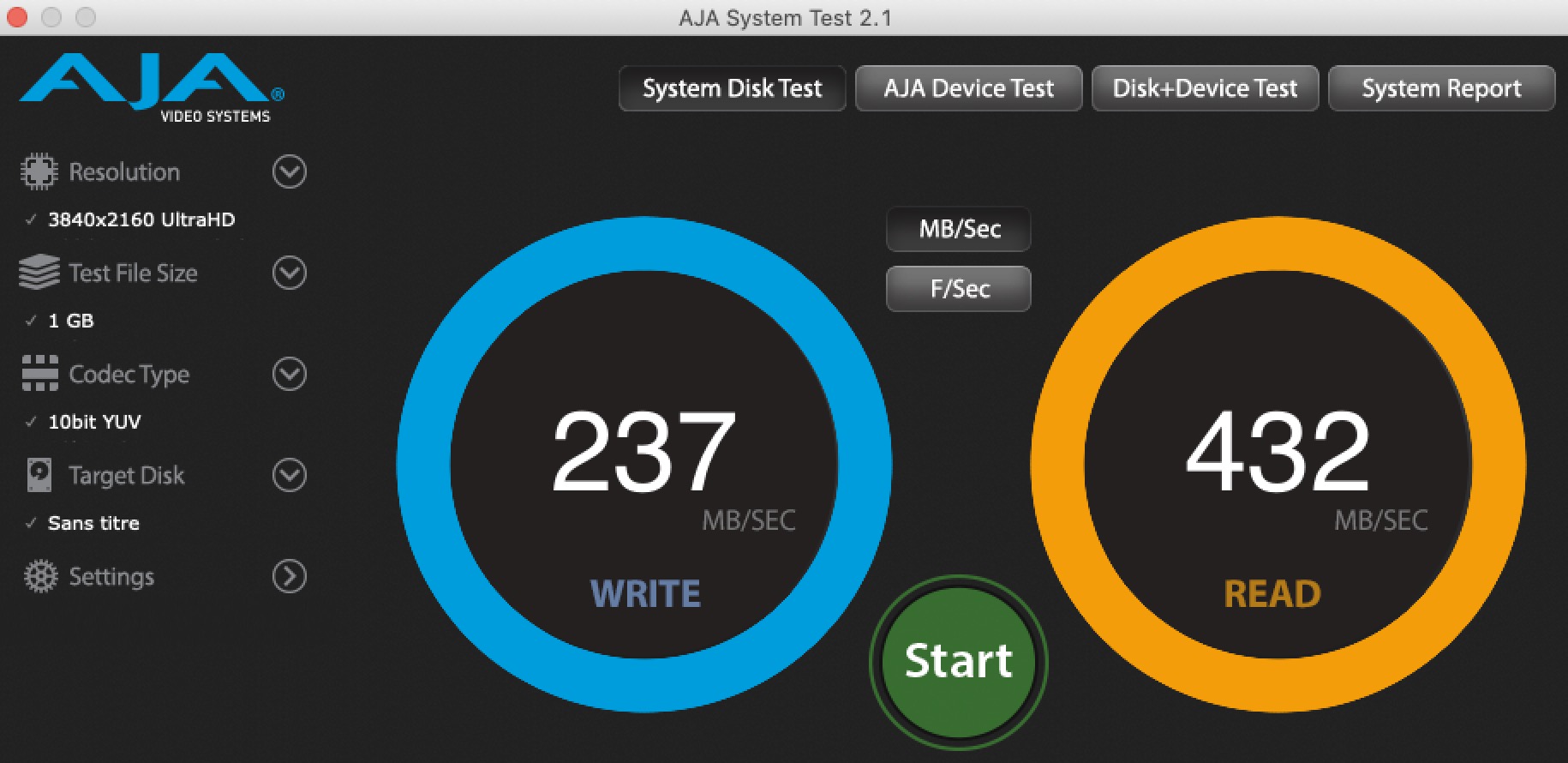The image size is (1568, 763).
Task: Select the System Disk Test tab
Action: click(x=733, y=88)
